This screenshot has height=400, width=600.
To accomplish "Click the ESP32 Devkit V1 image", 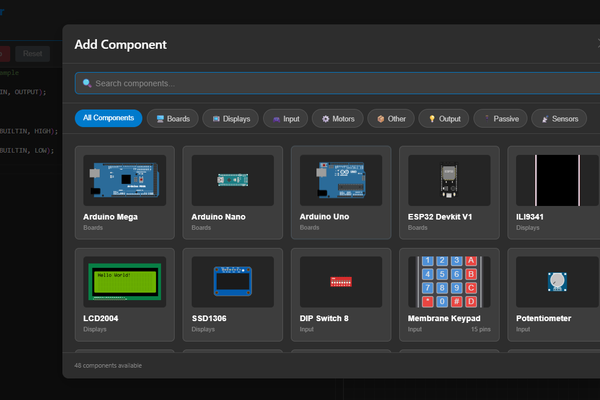I will pos(449,180).
